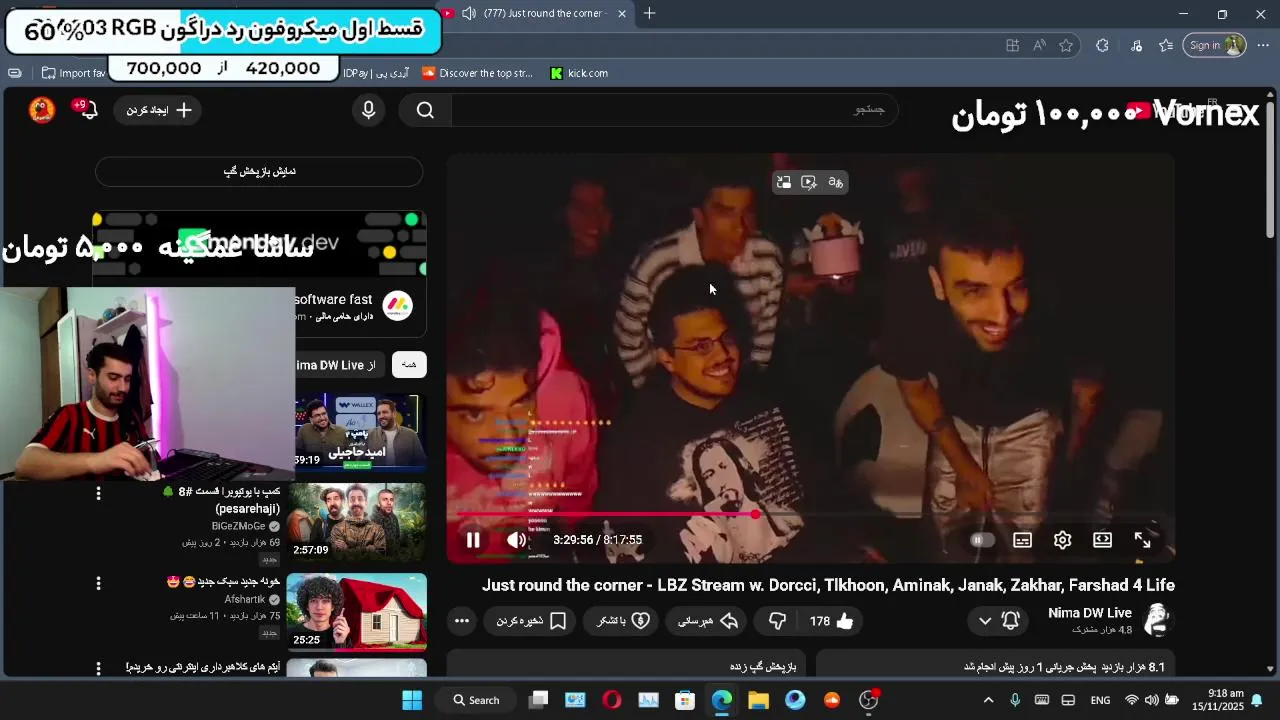Open the Discover the top str... bookmark
This screenshot has height=720, width=1280.
tap(477, 73)
